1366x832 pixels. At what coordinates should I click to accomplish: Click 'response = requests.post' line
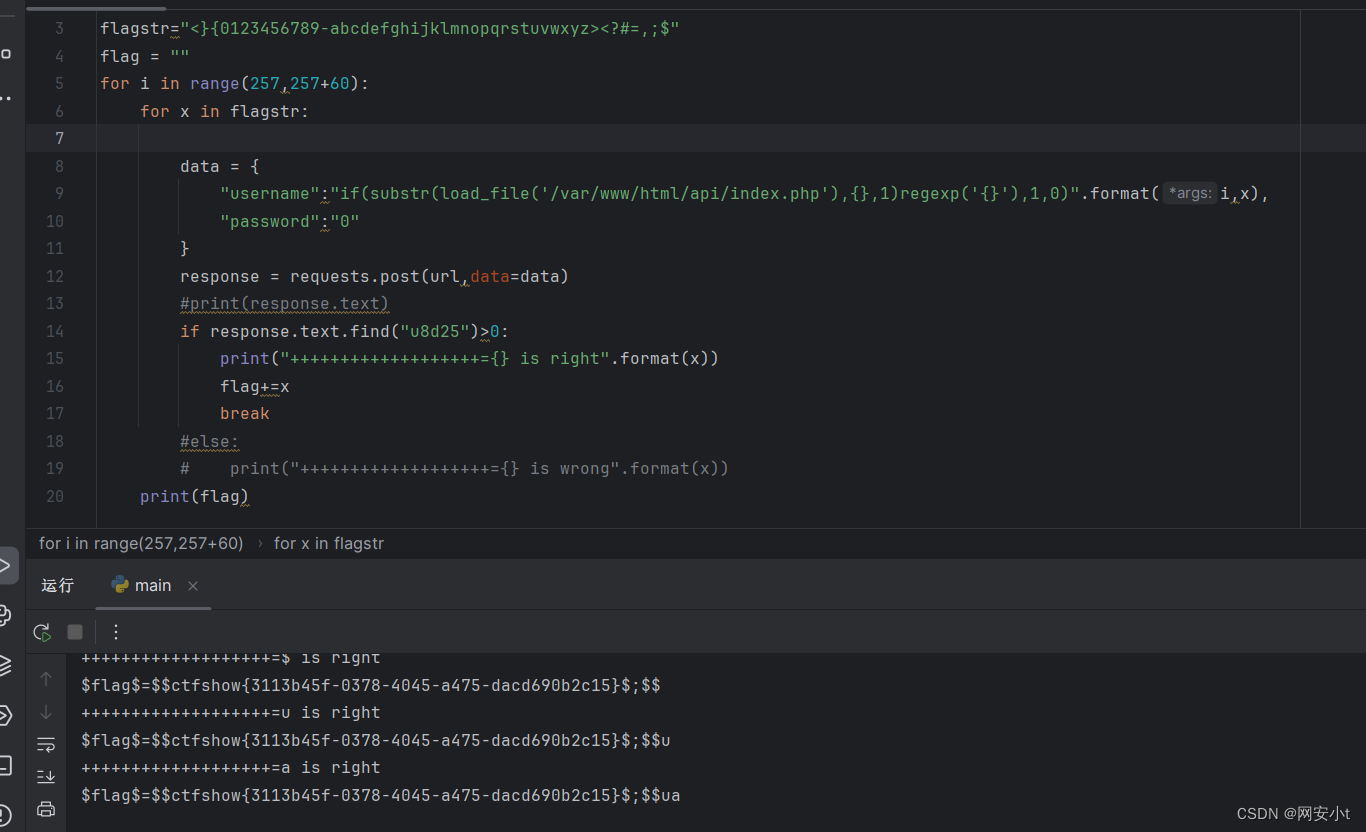(374, 276)
